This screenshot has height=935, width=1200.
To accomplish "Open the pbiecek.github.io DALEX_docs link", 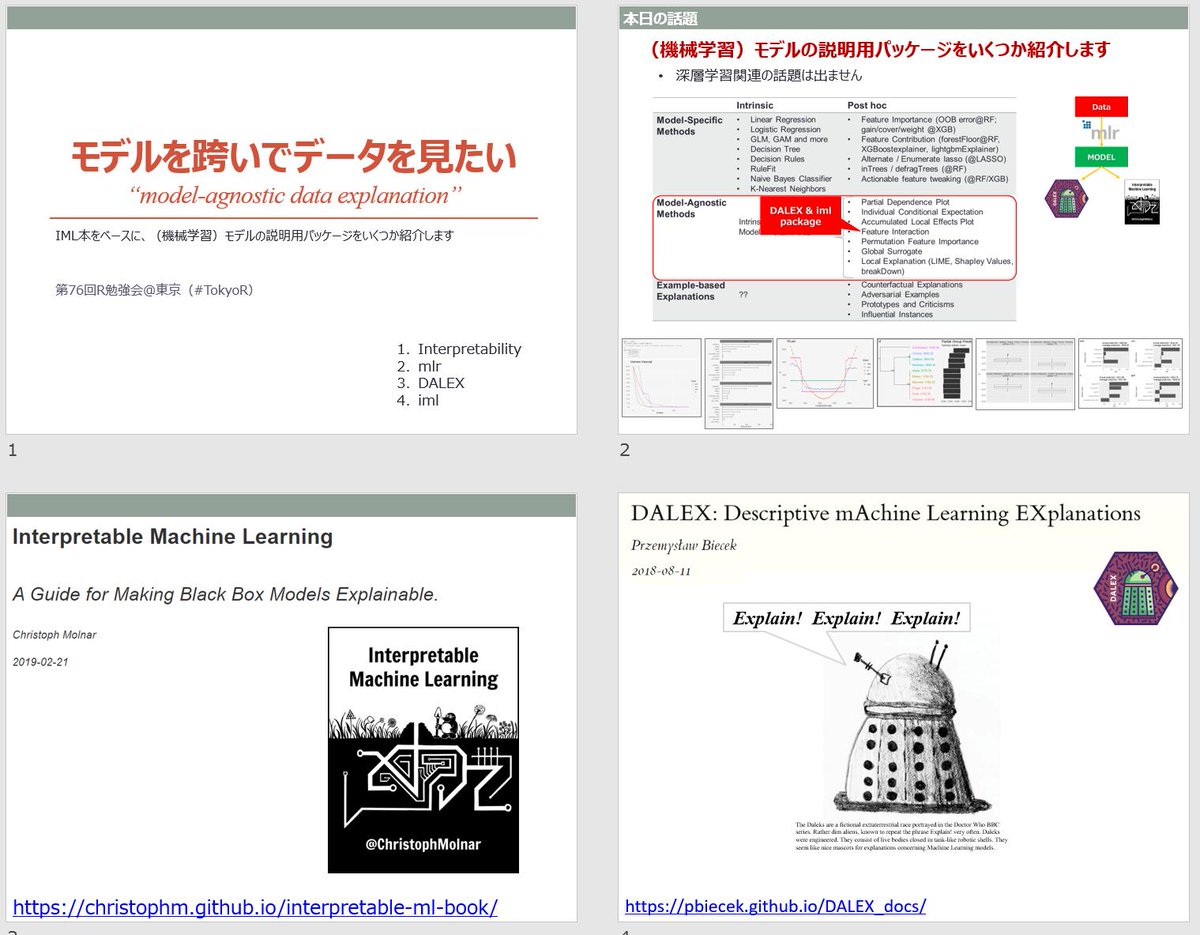I will 775,907.
